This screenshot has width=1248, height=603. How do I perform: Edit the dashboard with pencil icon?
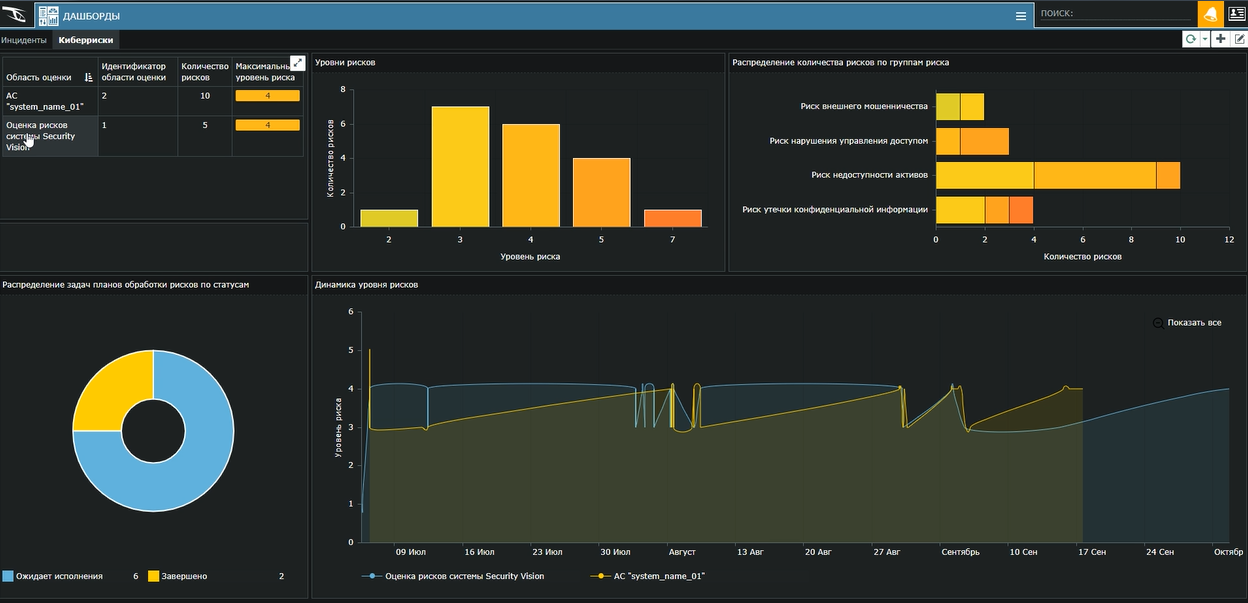pos(1240,40)
